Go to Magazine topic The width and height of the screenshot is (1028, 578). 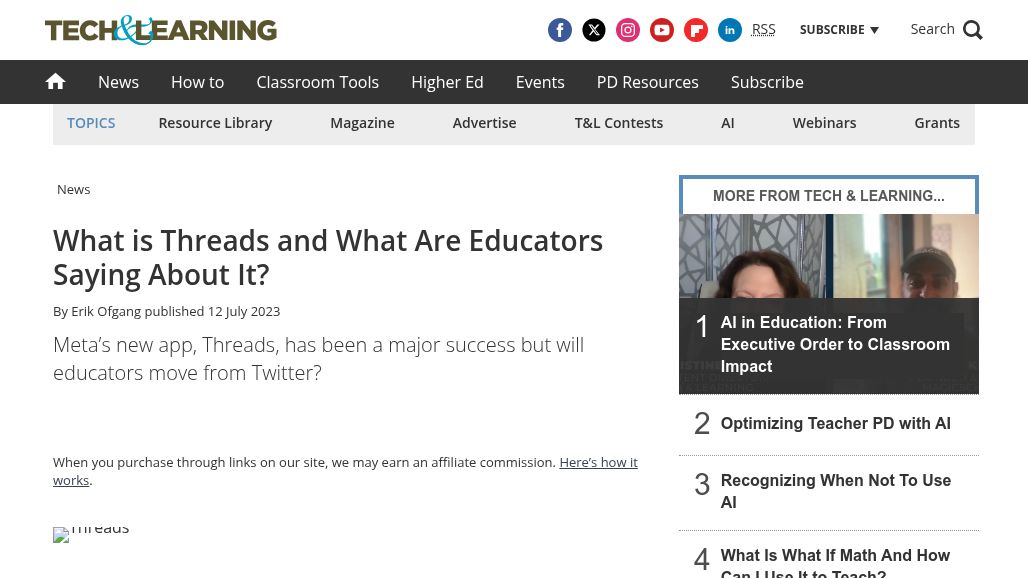(x=362, y=123)
